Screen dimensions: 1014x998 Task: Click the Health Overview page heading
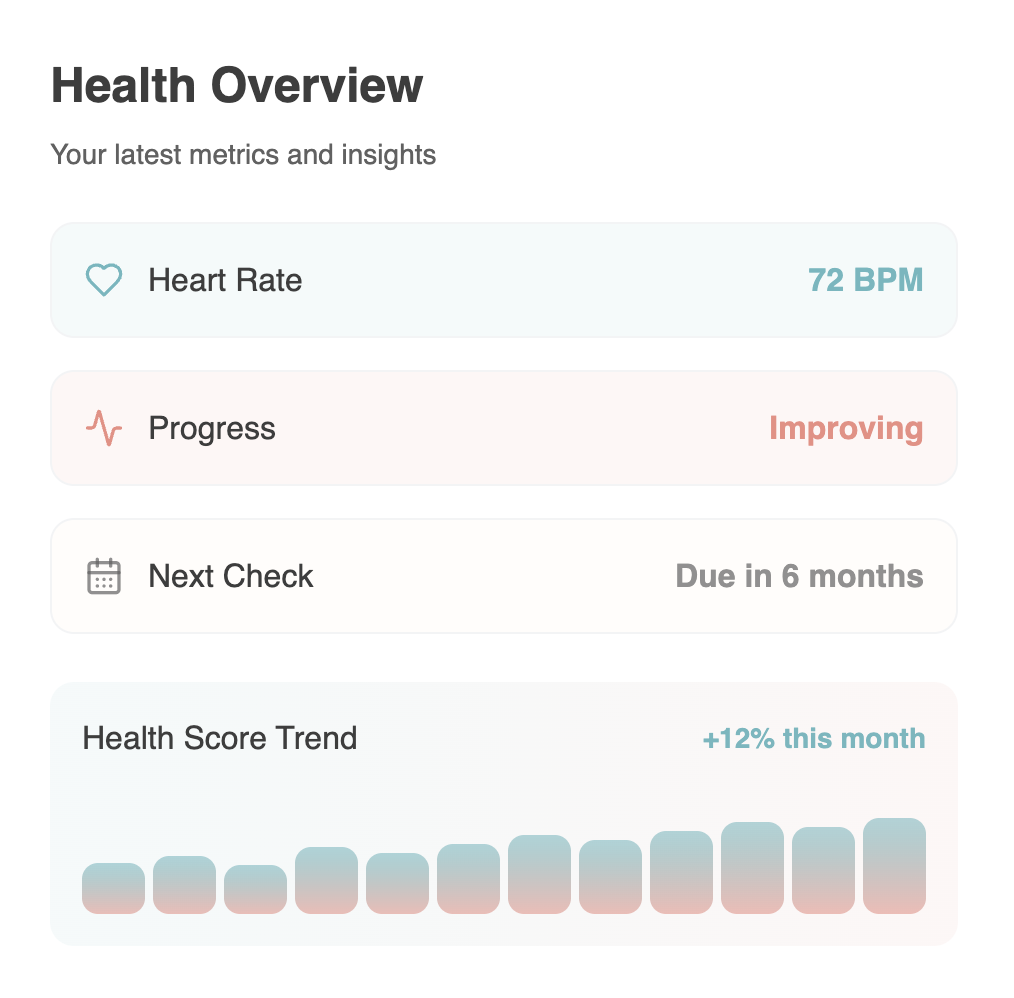237,86
